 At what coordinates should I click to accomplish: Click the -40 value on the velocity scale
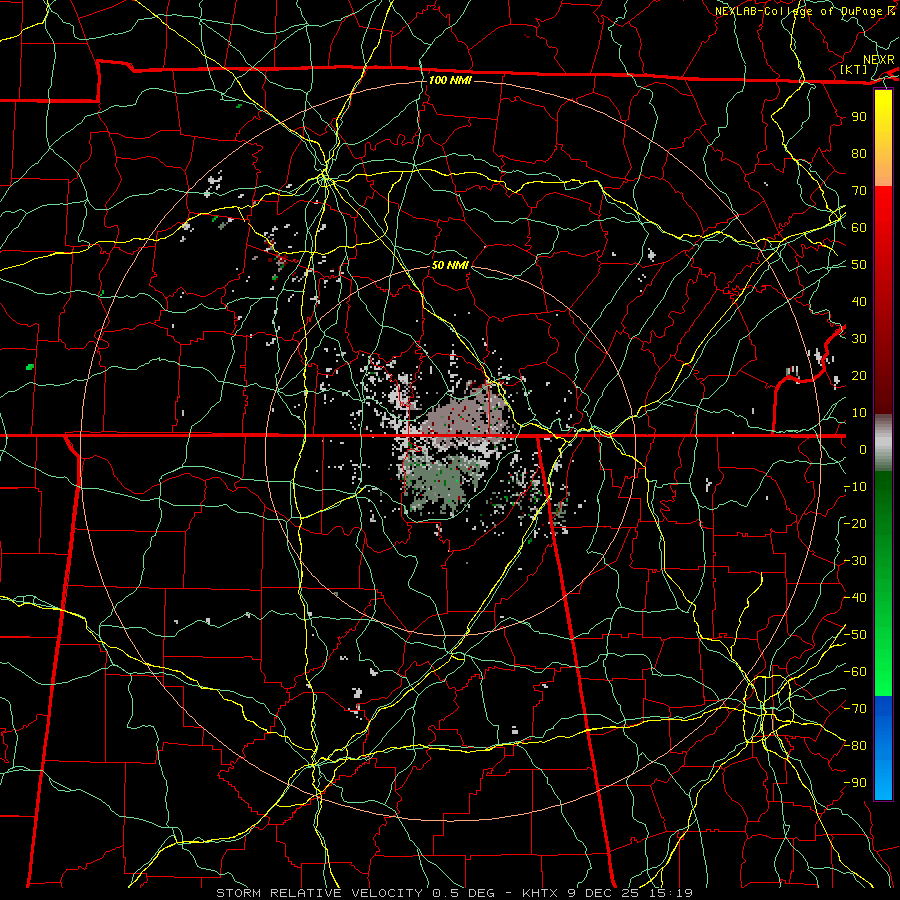855,598
